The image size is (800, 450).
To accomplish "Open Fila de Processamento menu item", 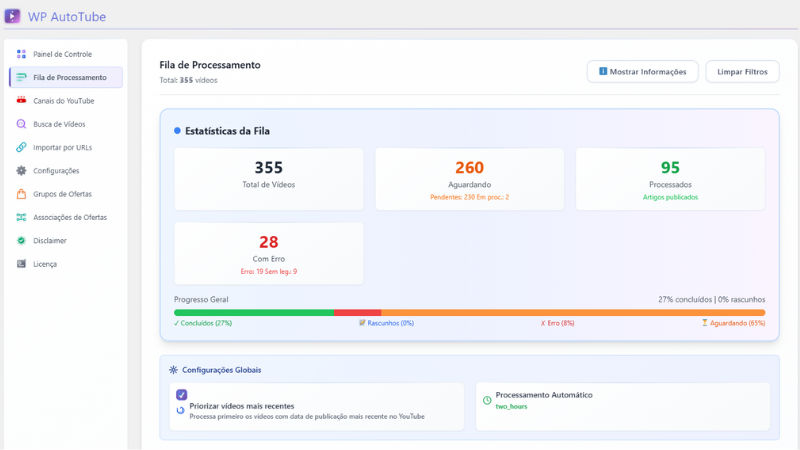I will coord(66,78).
